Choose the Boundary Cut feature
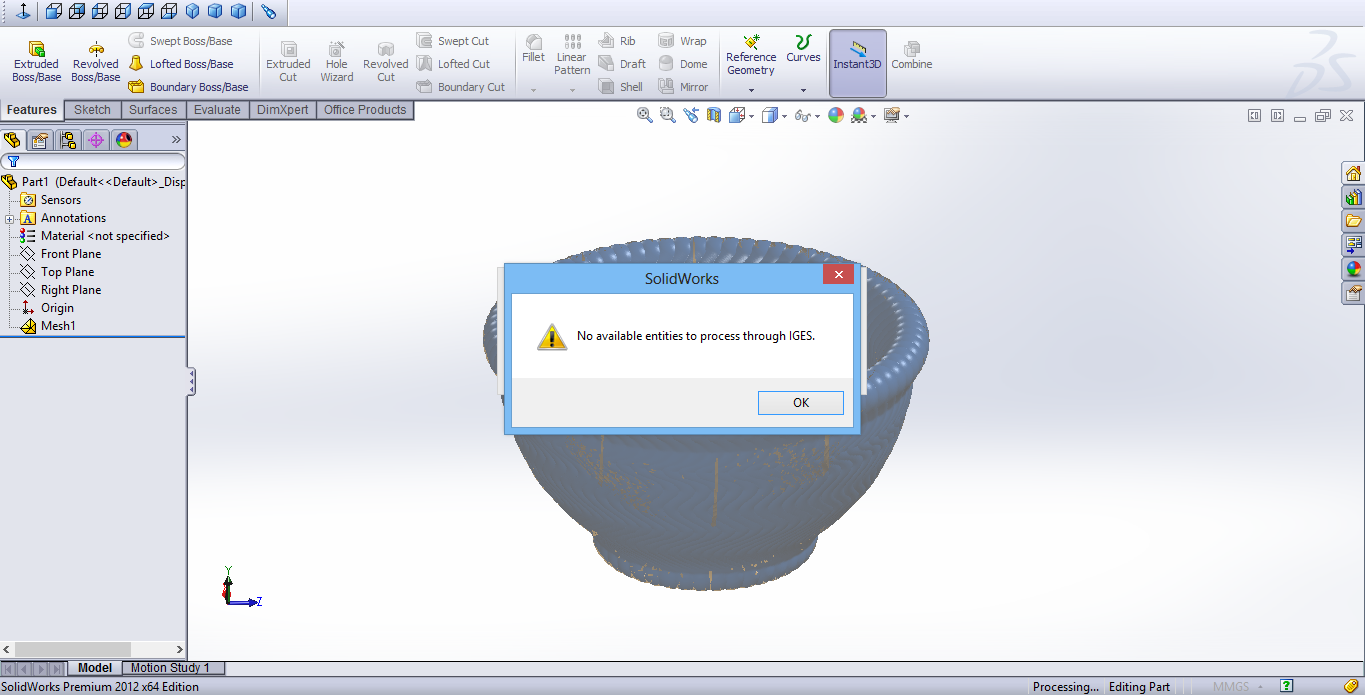The image size is (1365, 695). (461, 87)
